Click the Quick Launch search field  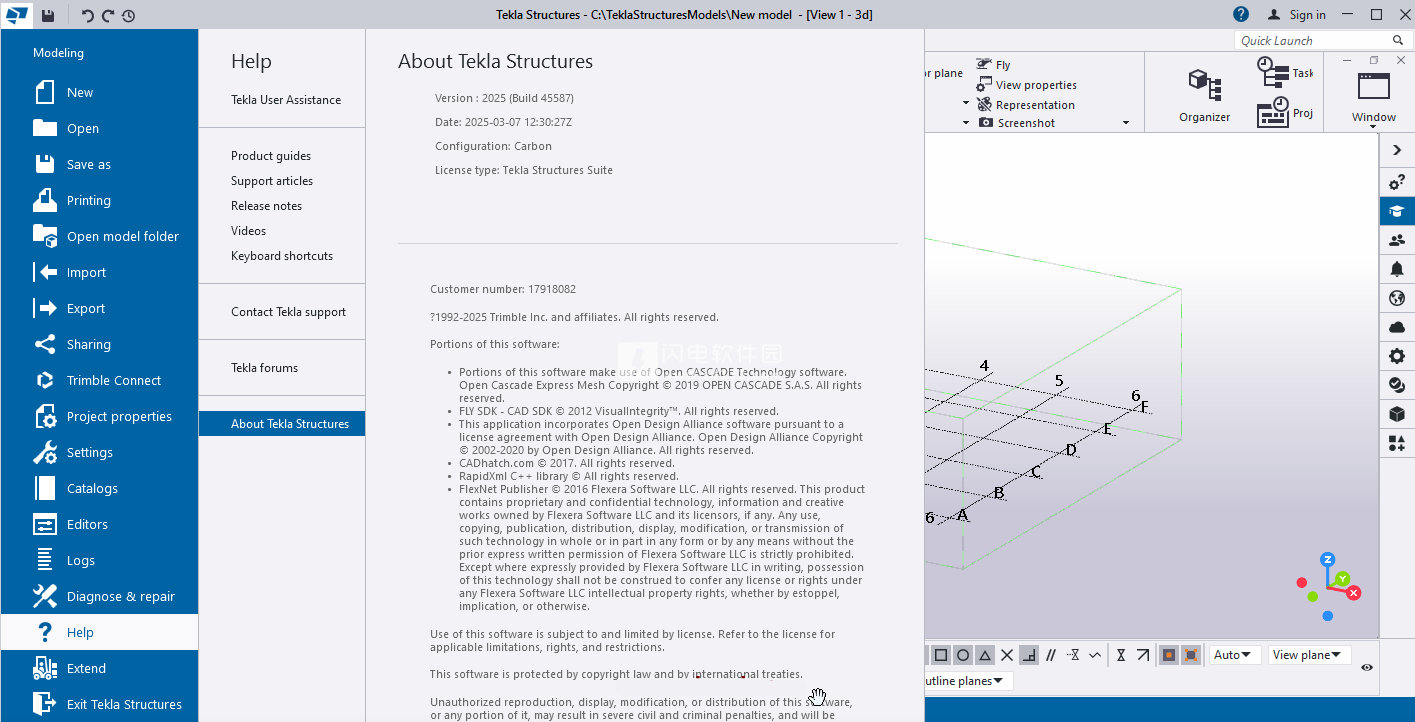tap(1312, 40)
